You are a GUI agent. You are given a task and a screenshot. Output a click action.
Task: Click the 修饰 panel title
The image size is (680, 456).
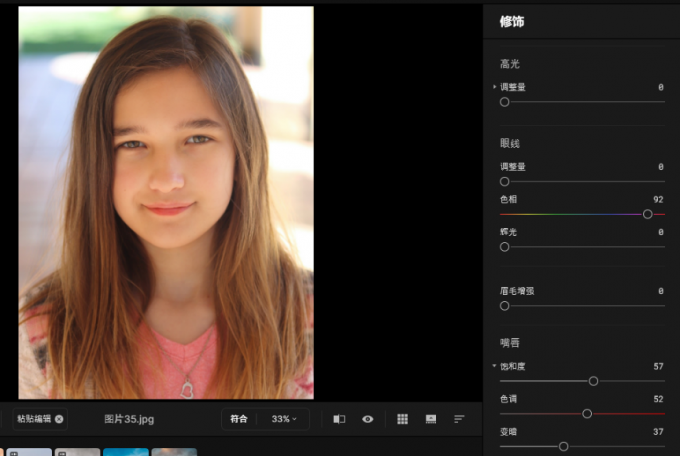coord(512,21)
